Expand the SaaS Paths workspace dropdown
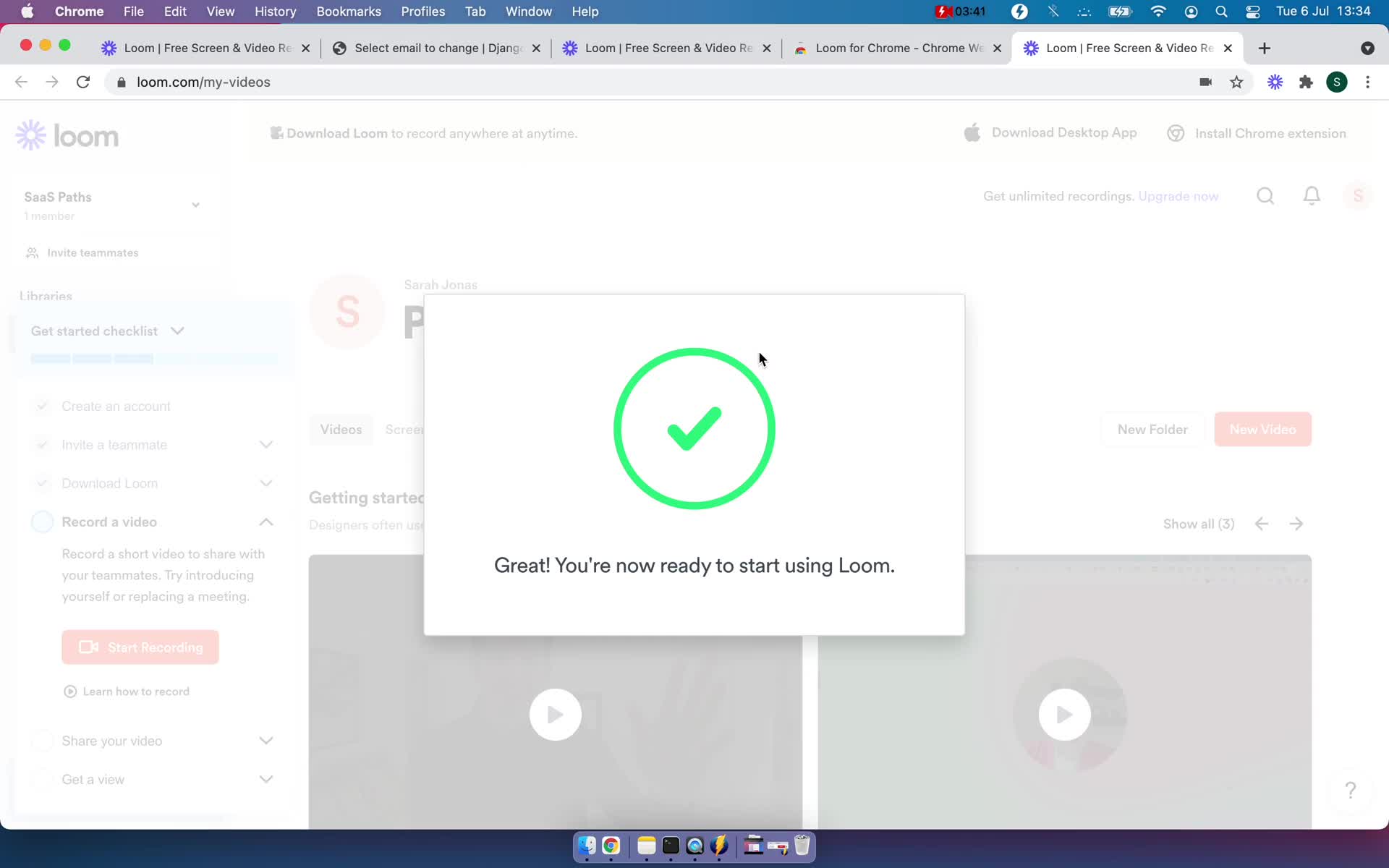Viewport: 1389px width, 868px height. (195, 205)
